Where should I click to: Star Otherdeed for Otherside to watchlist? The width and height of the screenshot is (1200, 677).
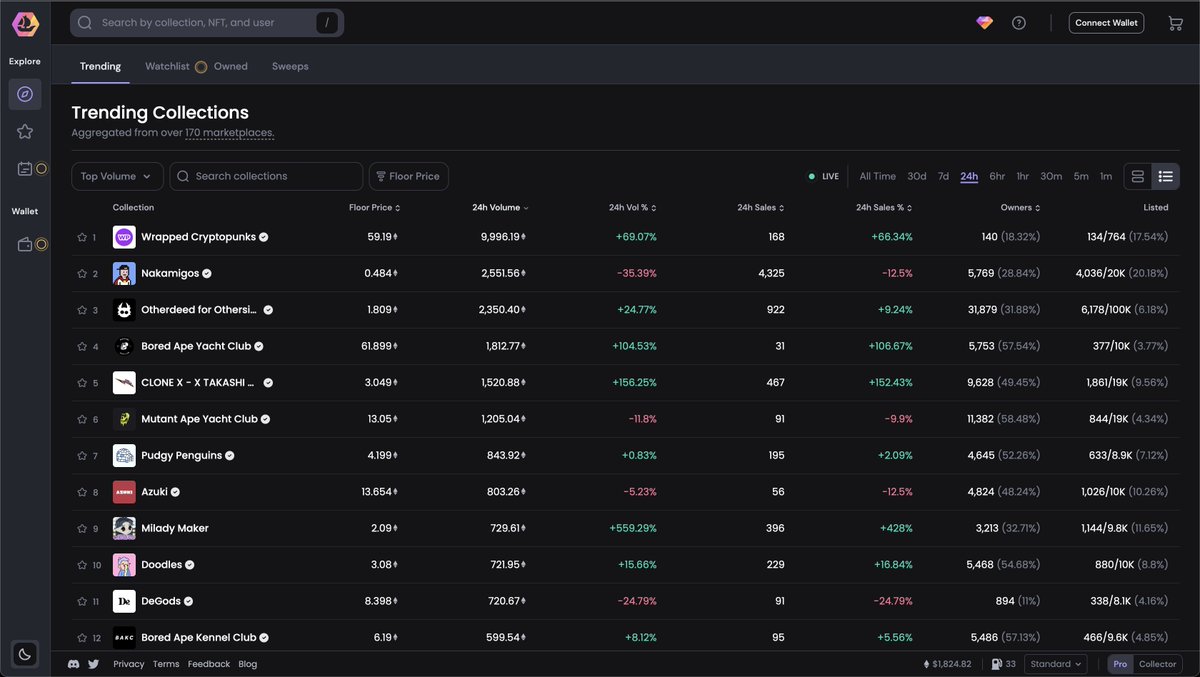tap(82, 310)
